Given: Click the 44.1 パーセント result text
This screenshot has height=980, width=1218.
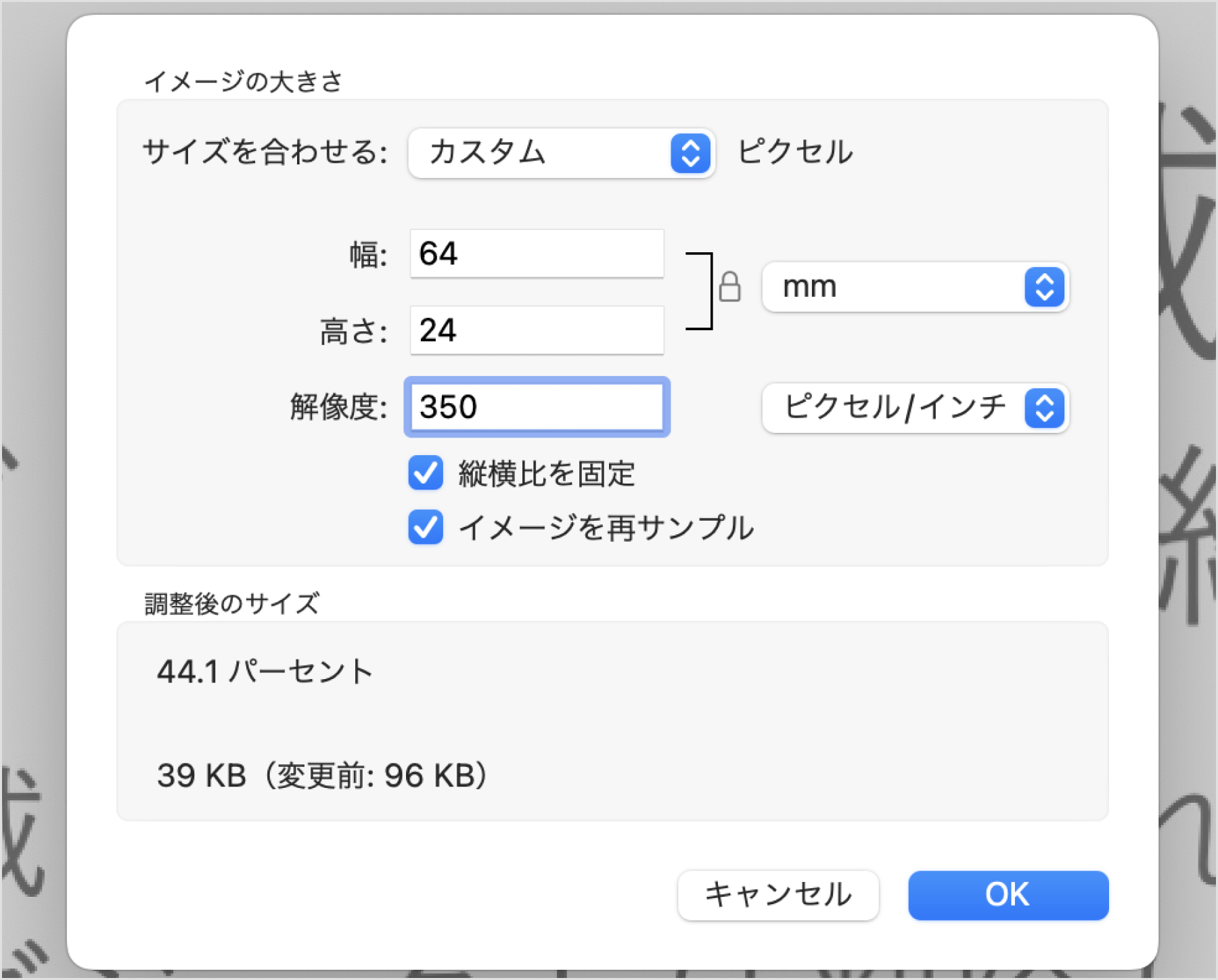Looking at the screenshot, I should click(x=265, y=672).
